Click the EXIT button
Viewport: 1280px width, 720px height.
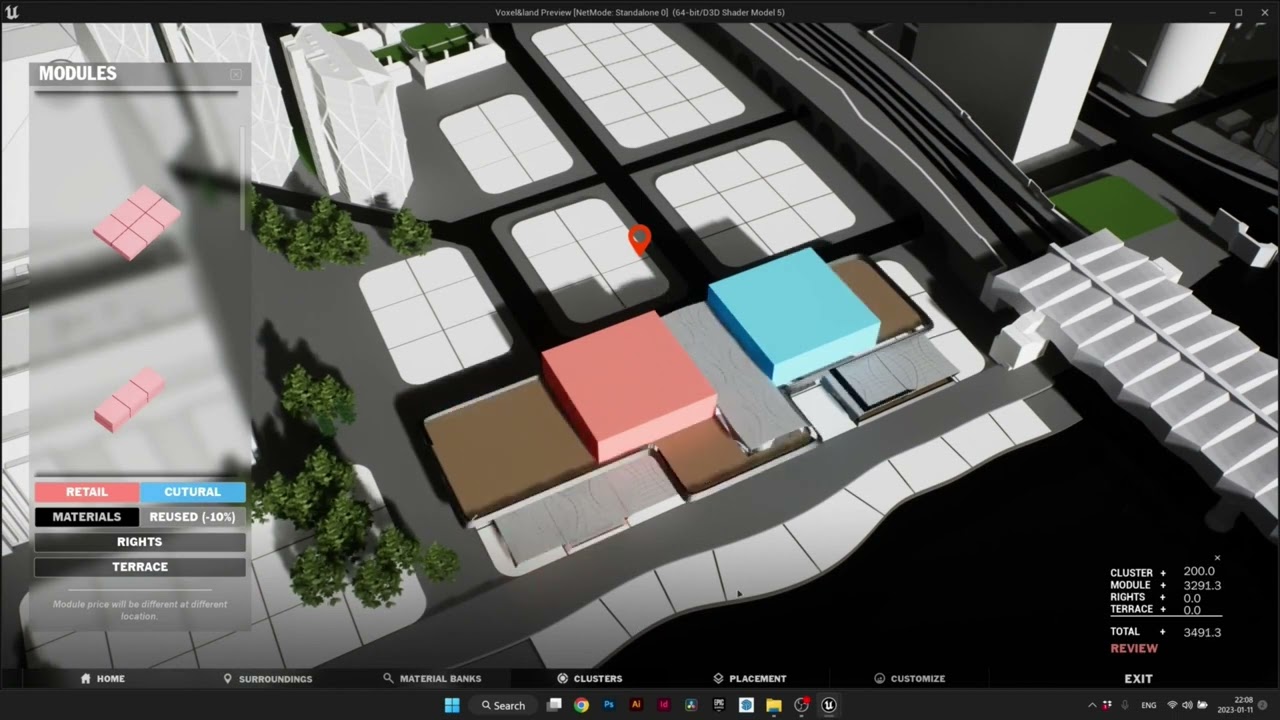(1138, 678)
